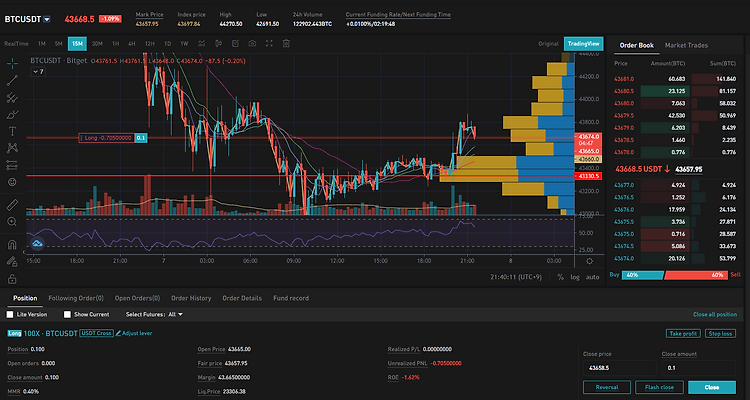Switch chart to TradingView view
Image resolution: width=750 pixels, height=400 pixels.
(583, 44)
